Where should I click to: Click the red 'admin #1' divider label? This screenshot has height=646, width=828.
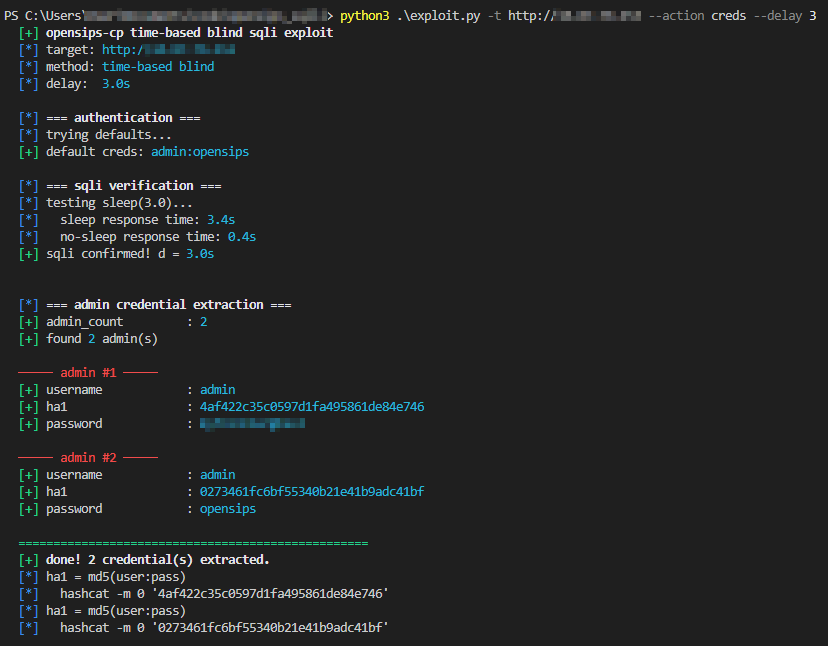pyautogui.click(x=88, y=372)
